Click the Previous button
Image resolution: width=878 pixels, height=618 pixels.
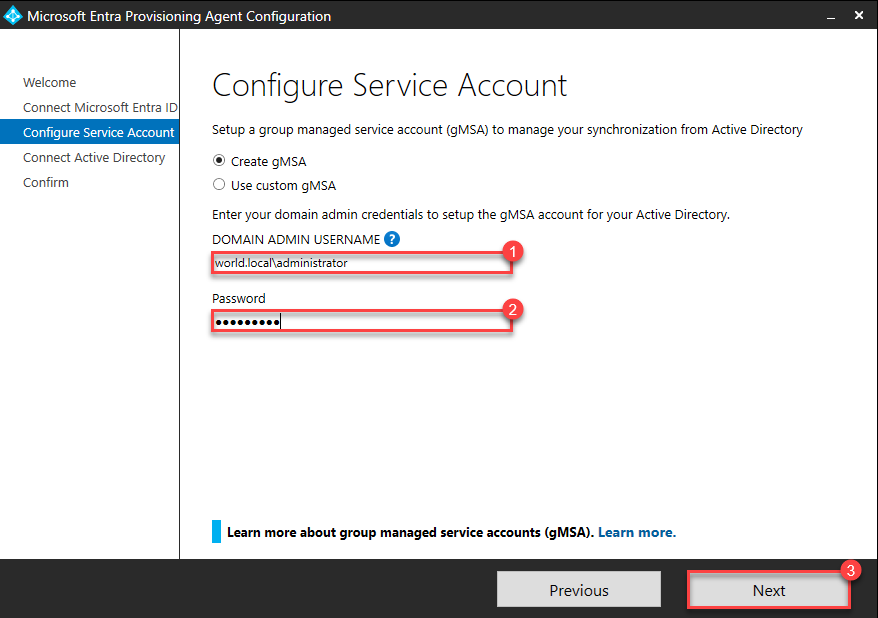[578, 589]
